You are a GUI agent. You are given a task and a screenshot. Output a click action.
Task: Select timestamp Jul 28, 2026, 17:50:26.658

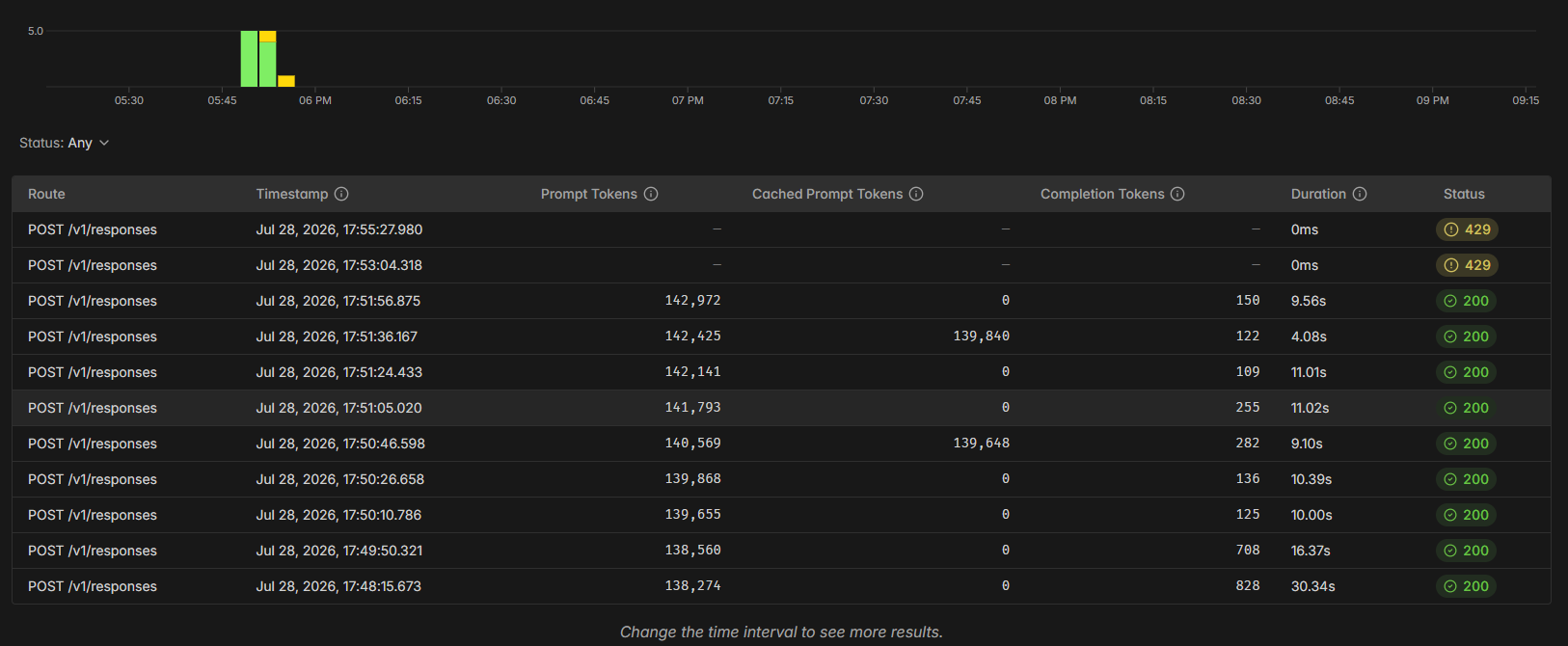[340, 479]
